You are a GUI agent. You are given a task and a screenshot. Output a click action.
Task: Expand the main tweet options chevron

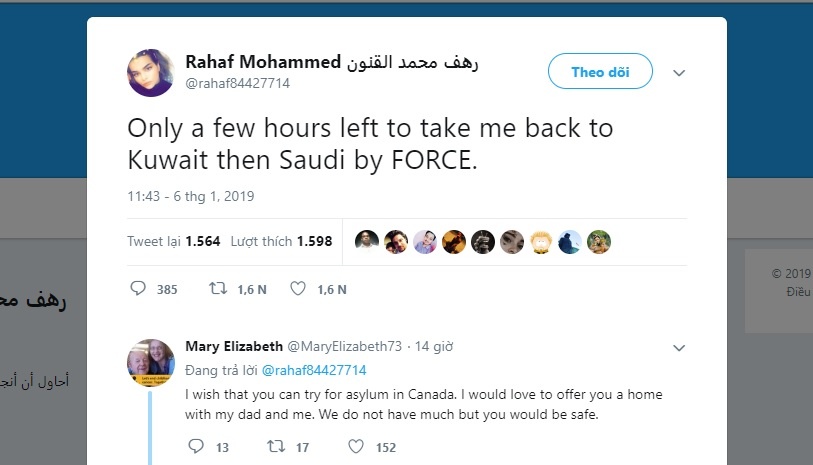tap(679, 73)
